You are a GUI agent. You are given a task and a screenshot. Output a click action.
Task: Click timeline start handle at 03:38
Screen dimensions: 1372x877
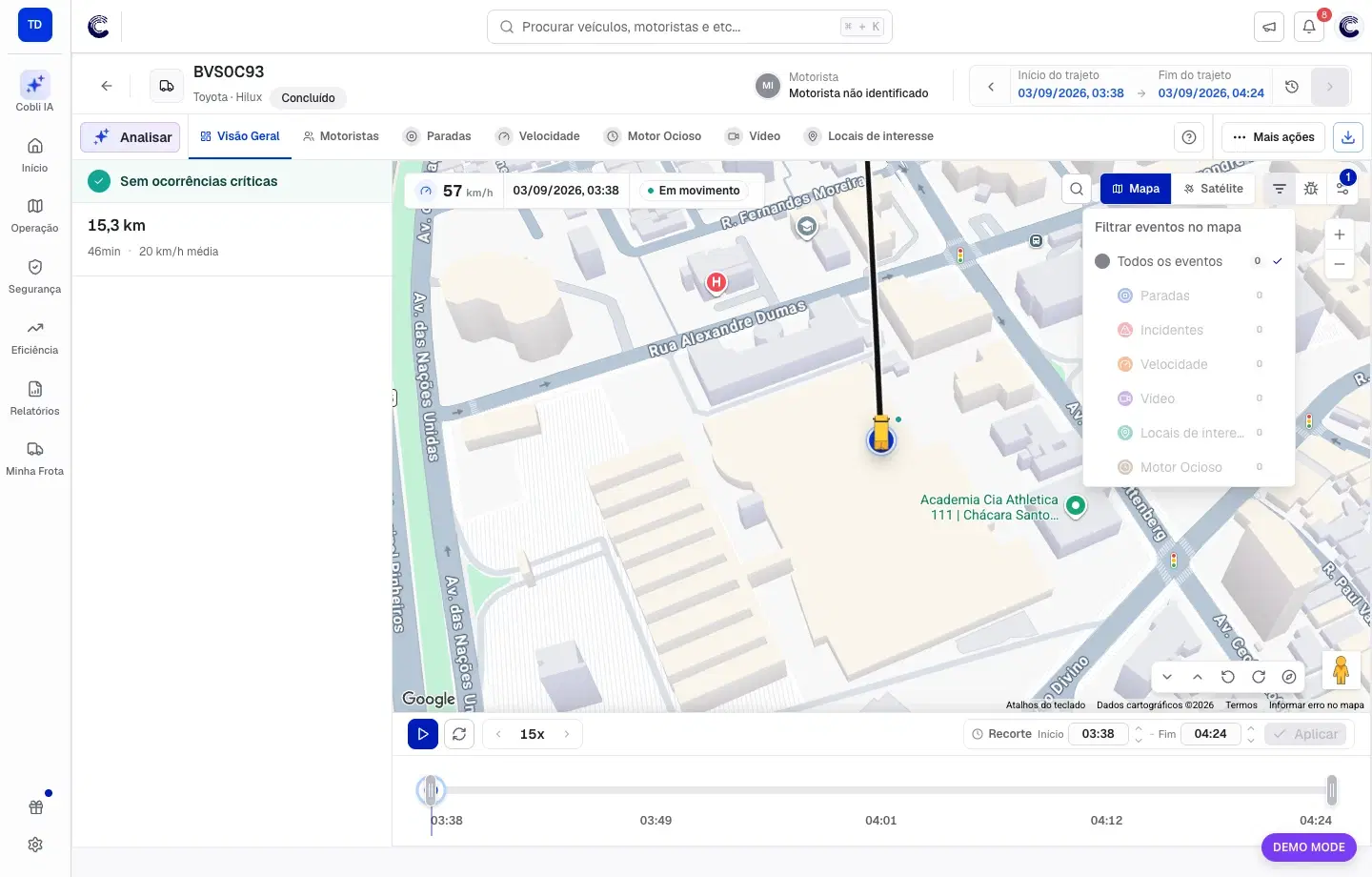(431, 789)
